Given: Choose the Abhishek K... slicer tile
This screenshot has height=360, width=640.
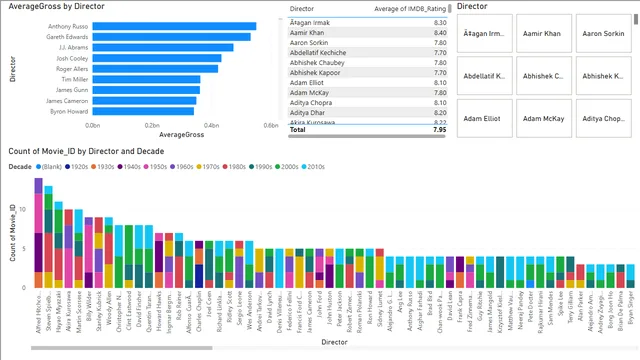Looking at the screenshot, I should pos(603,76).
